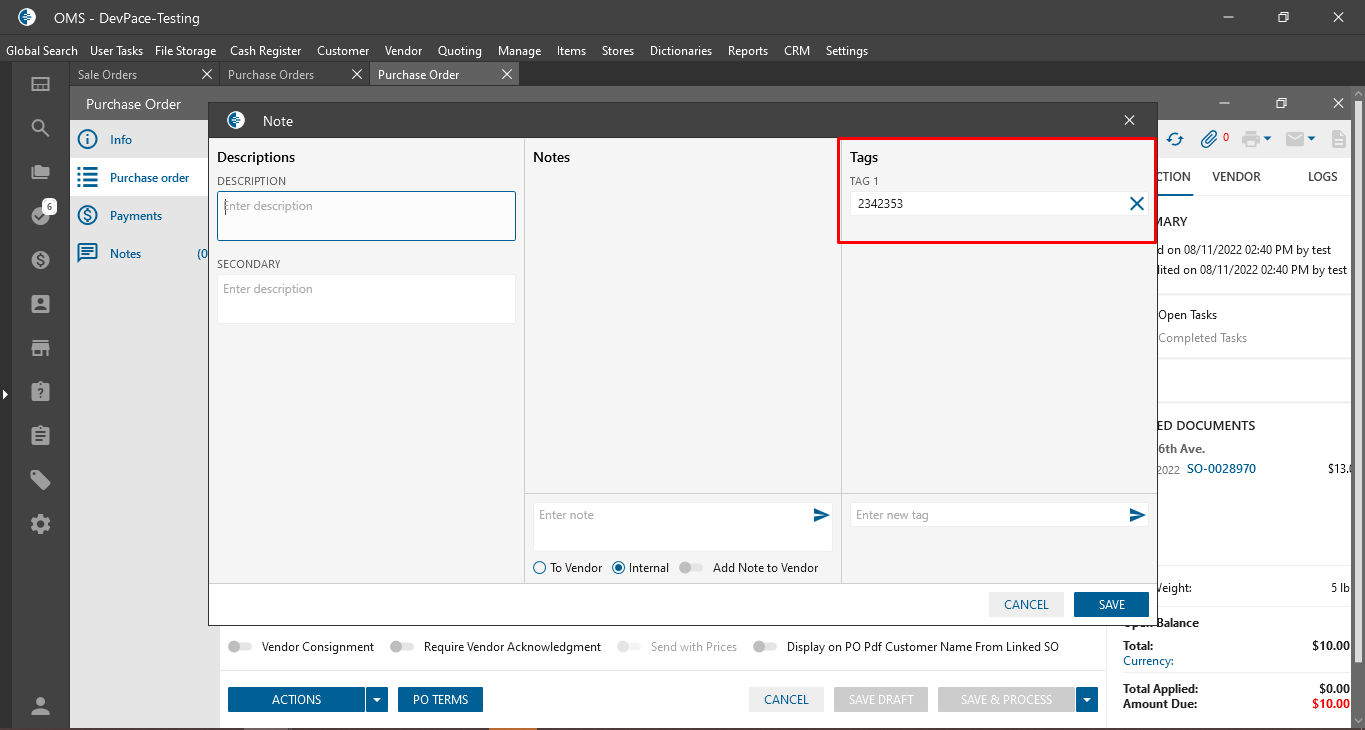Open the printer dropdown arrow

[x=1267, y=139]
